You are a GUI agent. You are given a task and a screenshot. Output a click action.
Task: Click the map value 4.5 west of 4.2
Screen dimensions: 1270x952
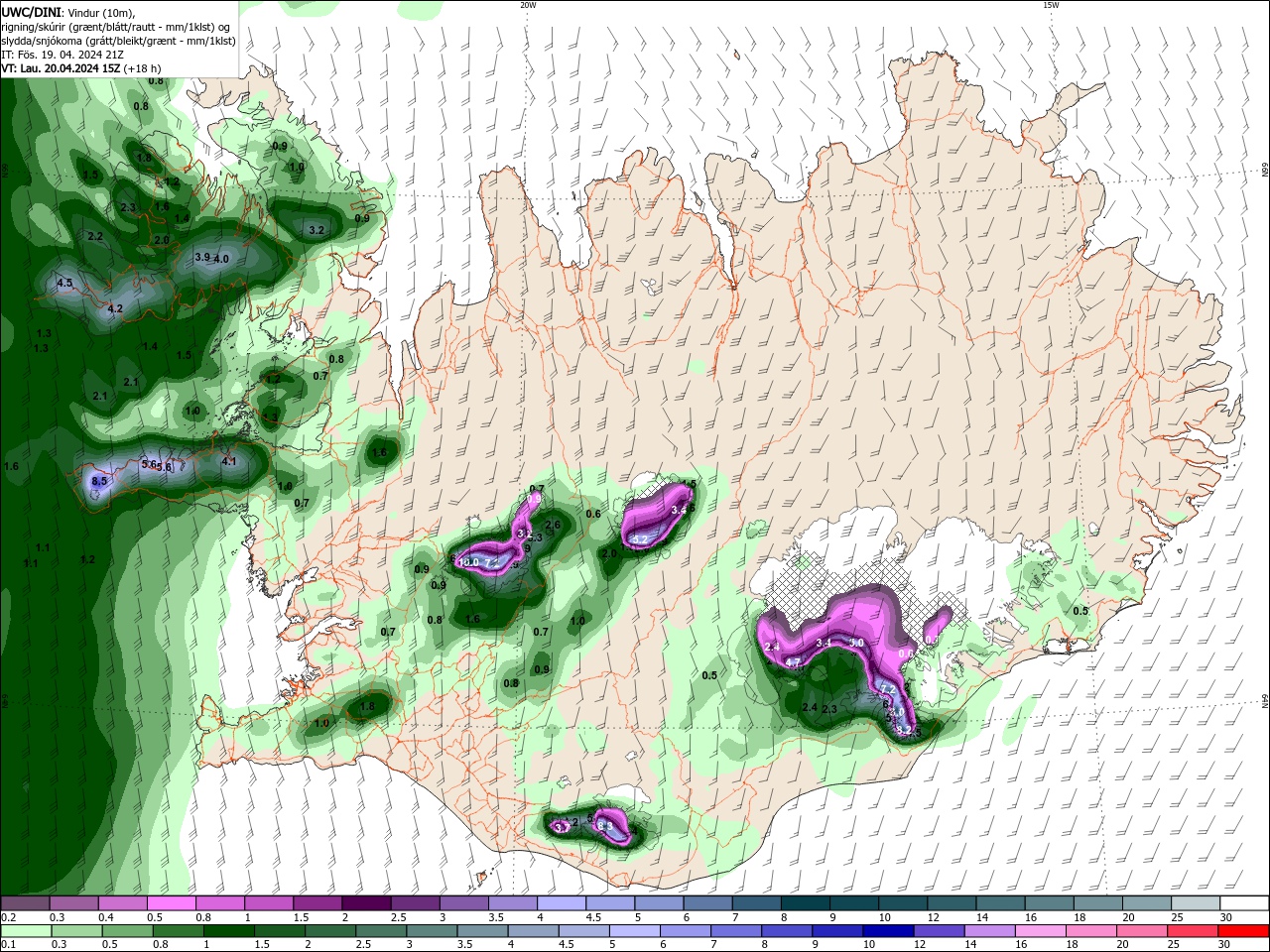click(x=64, y=283)
